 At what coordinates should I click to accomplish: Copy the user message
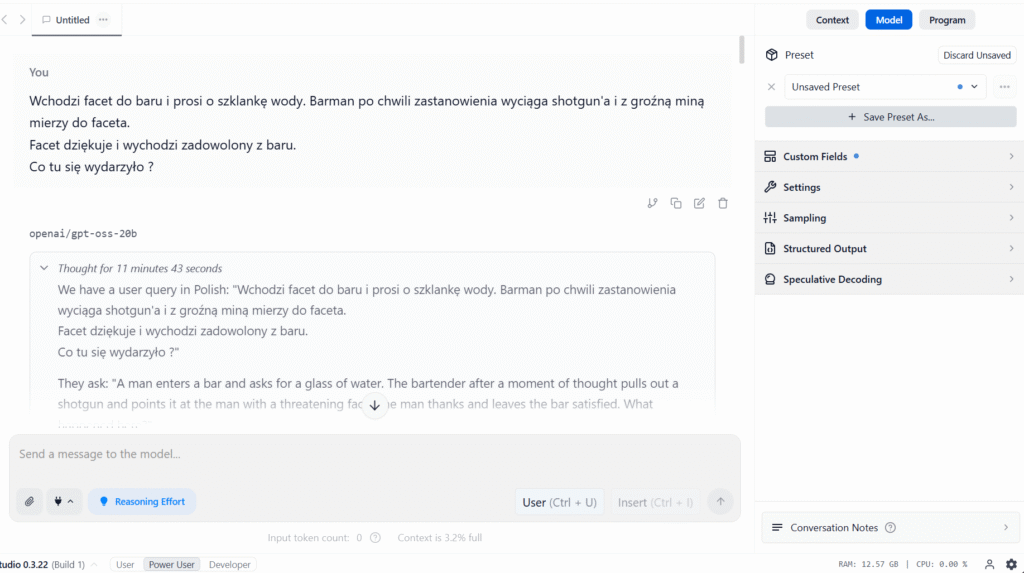pos(676,203)
